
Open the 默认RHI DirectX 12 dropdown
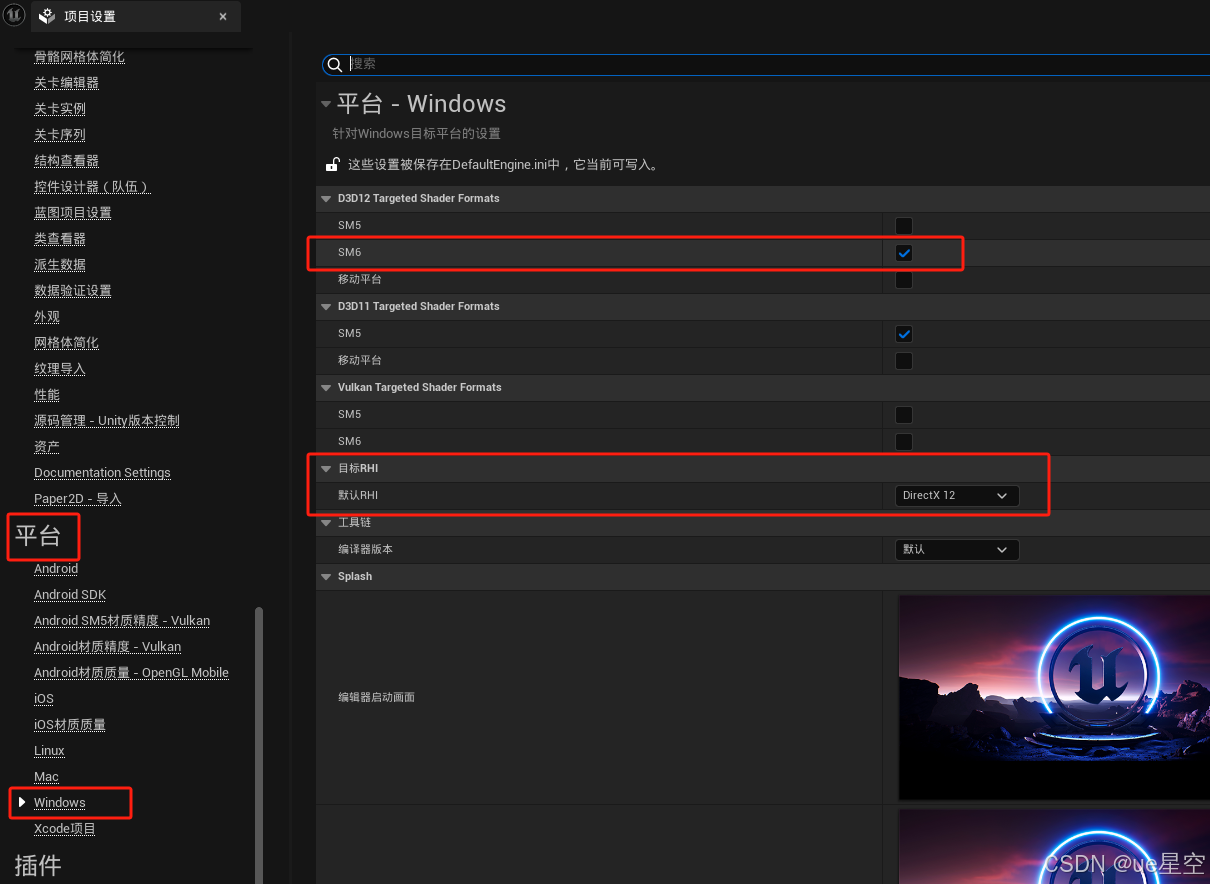956,496
